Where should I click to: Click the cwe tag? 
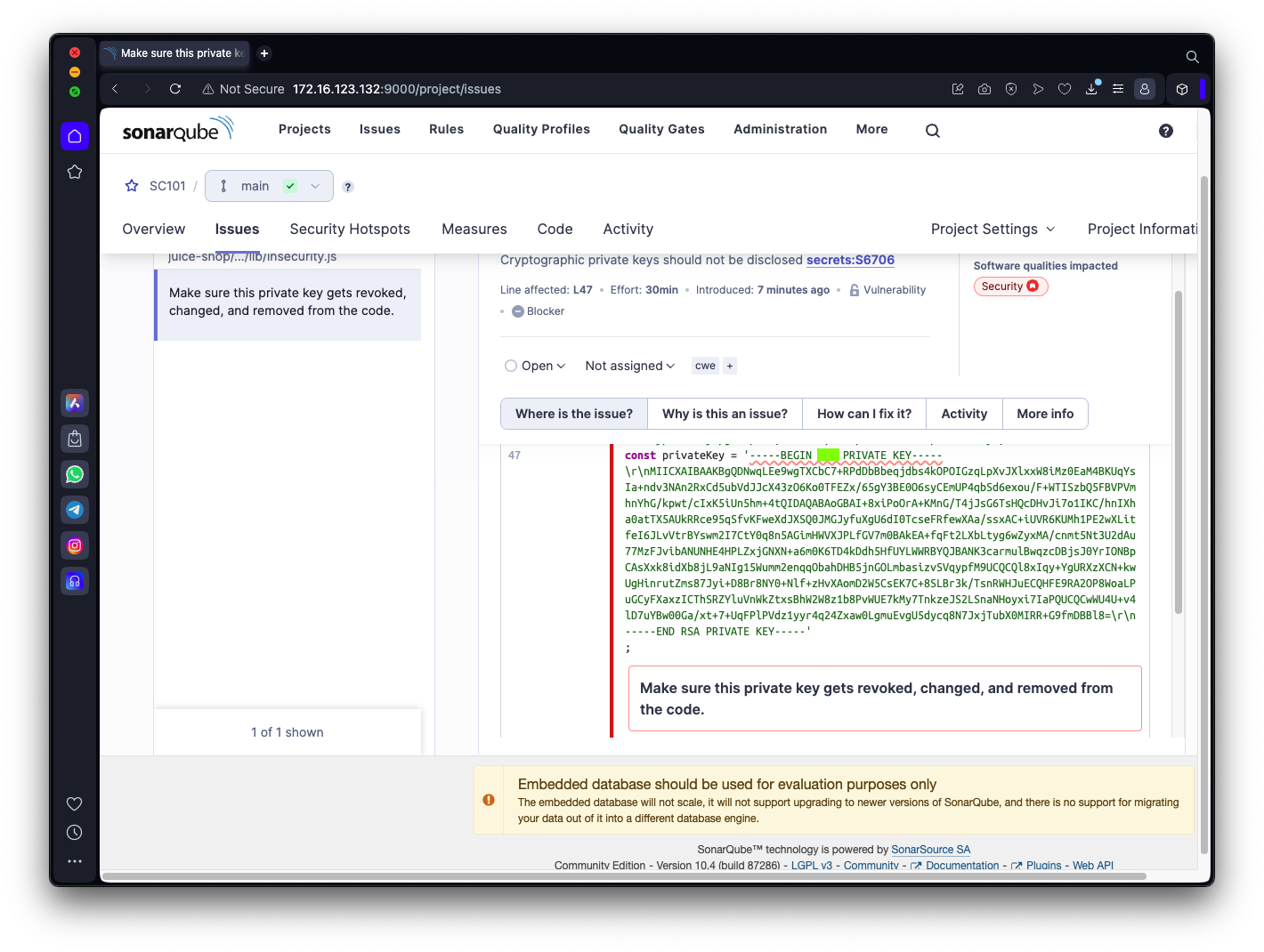pos(706,366)
